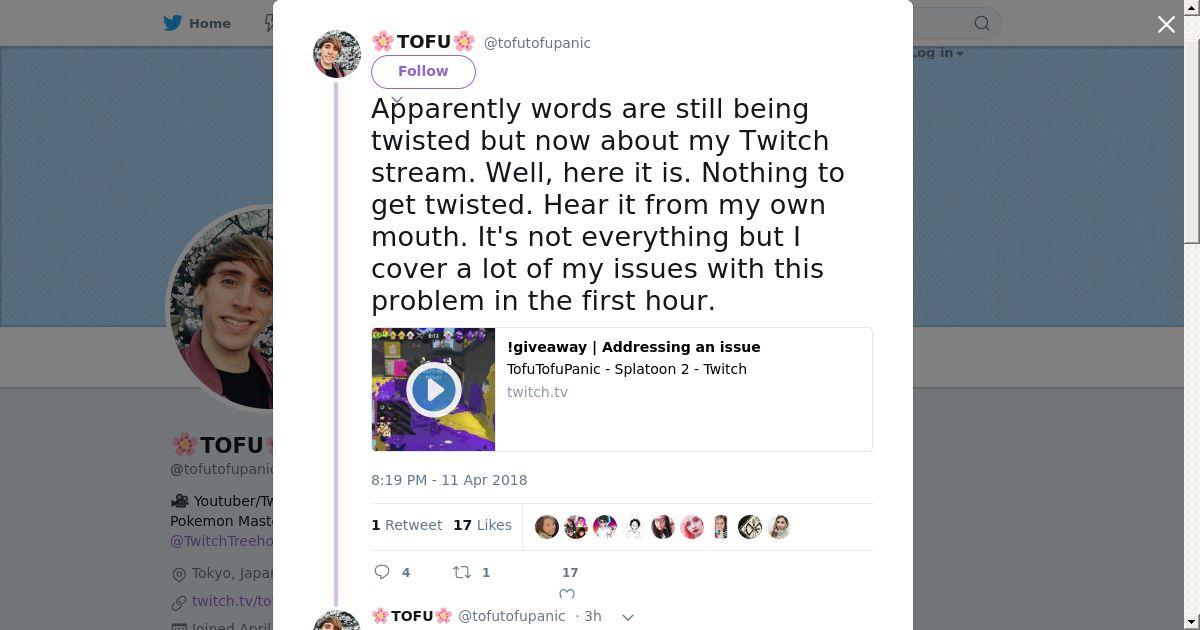Play the Twitch stream video card
This screenshot has height=630, width=1200.
(x=433, y=389)
